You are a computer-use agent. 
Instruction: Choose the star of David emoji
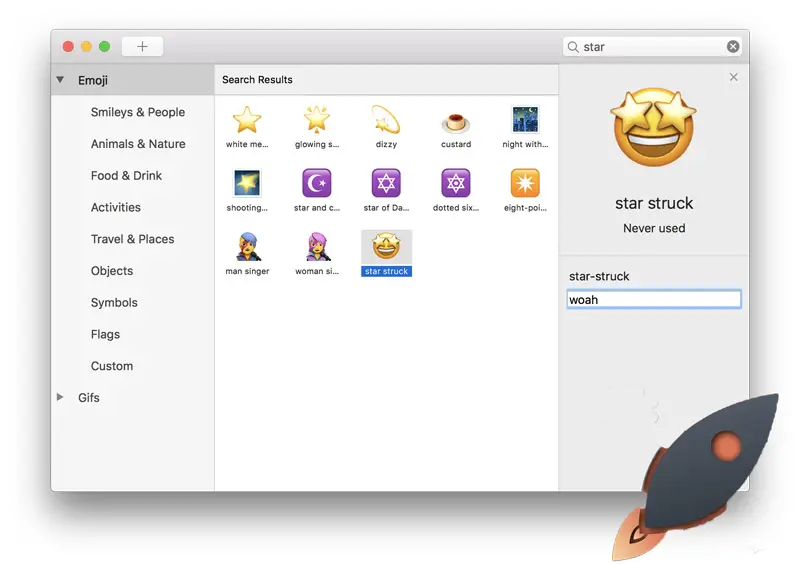coord(386,183)
